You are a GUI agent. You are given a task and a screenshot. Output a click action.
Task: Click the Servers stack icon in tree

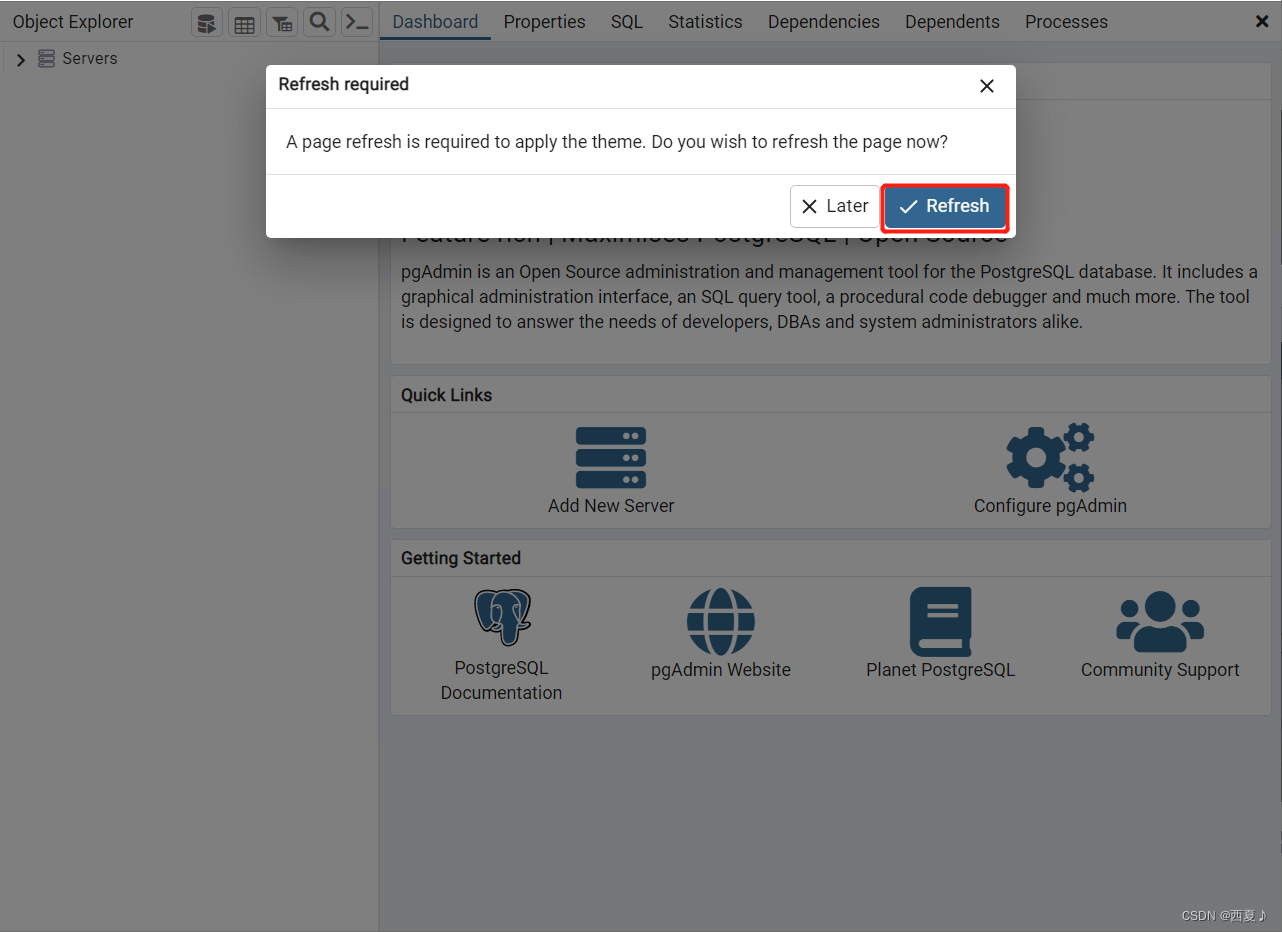(46, 59)
